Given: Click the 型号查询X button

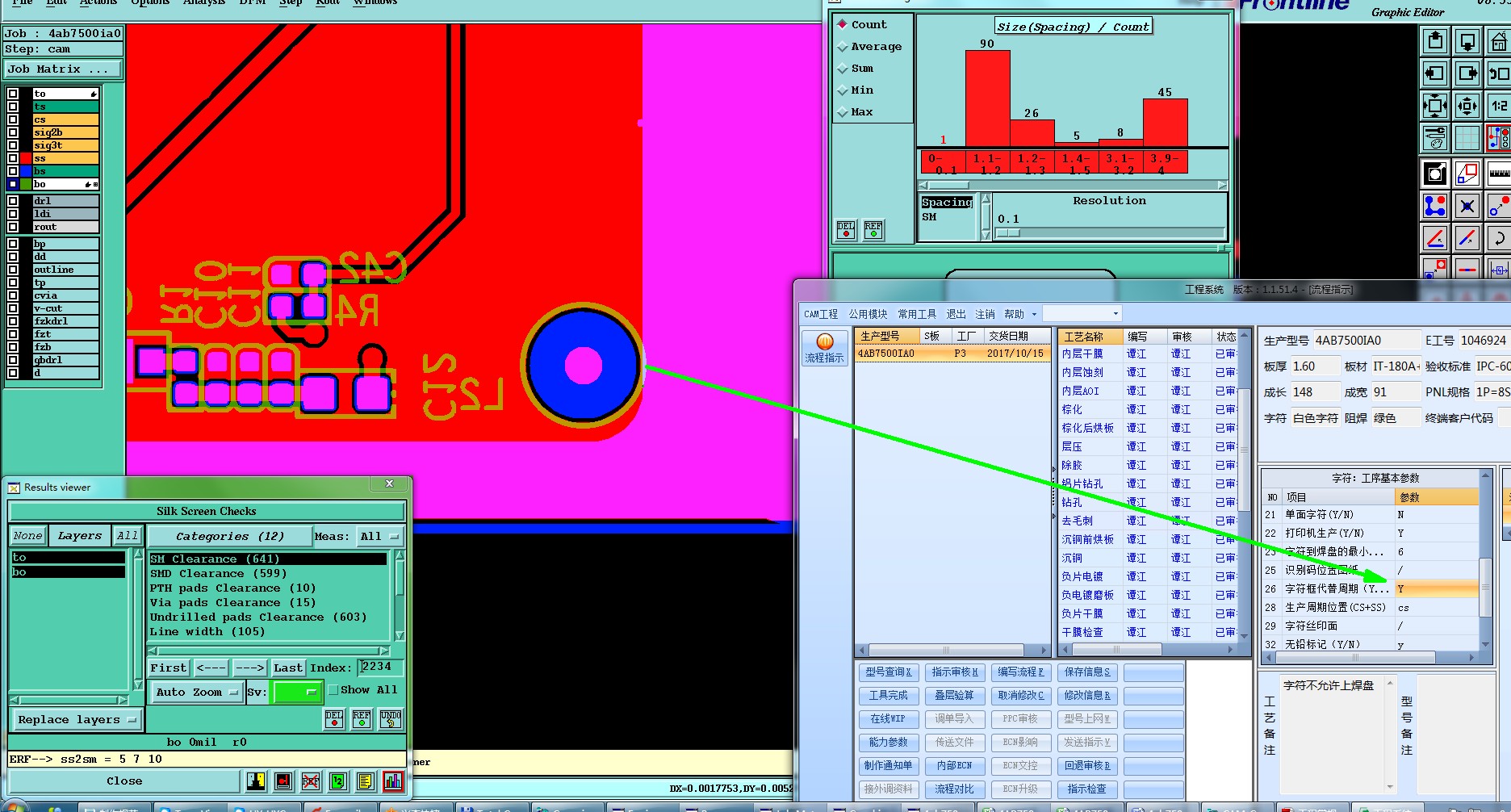Looking at the screenshot, I should [889, 672].
